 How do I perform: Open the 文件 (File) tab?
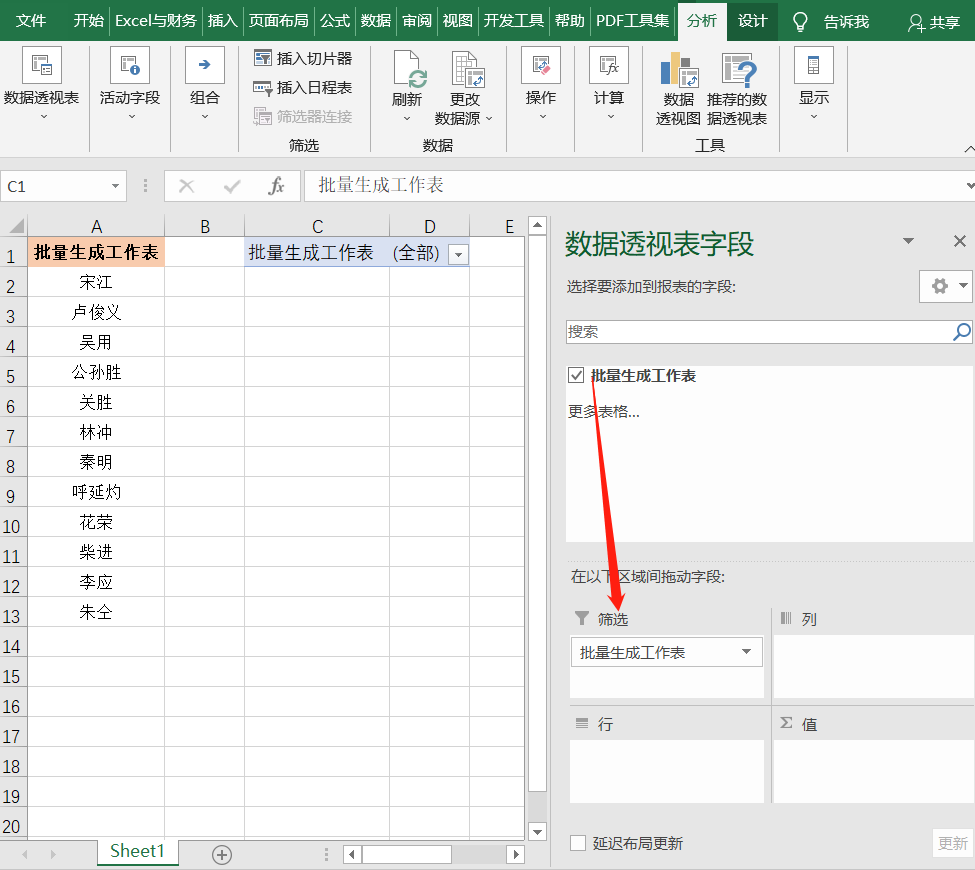coord(30,21)
